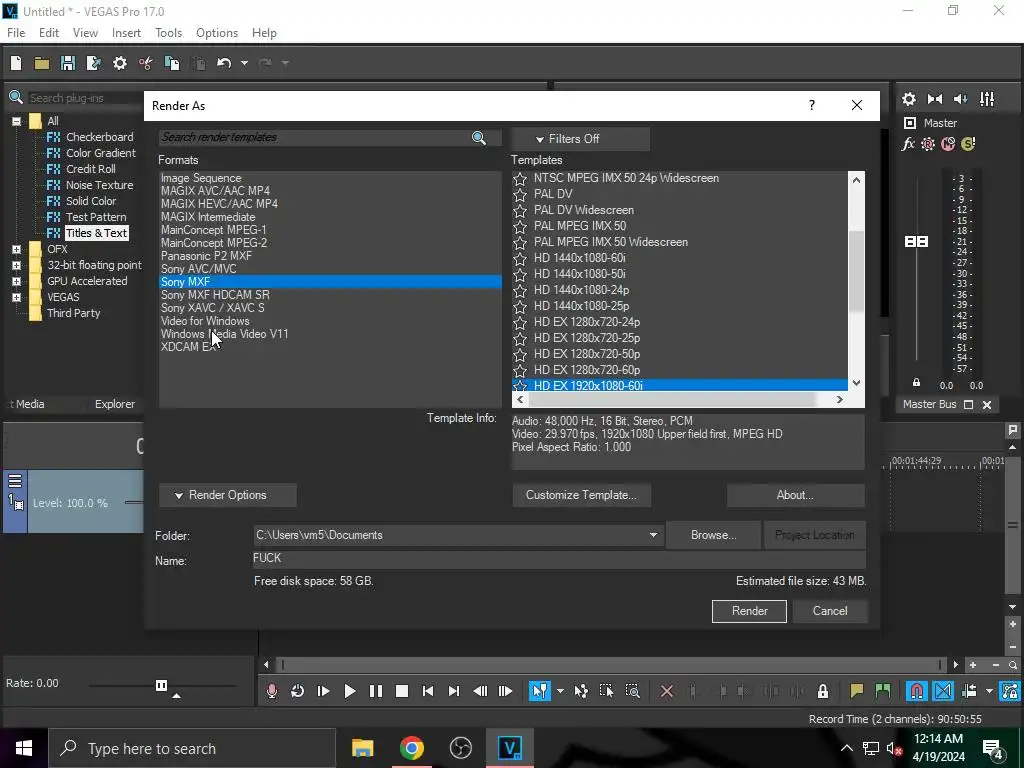The width and height of the screenshot is (1024, 768).
Task: Open the Tools menu
Action: (x=168, y=33)
